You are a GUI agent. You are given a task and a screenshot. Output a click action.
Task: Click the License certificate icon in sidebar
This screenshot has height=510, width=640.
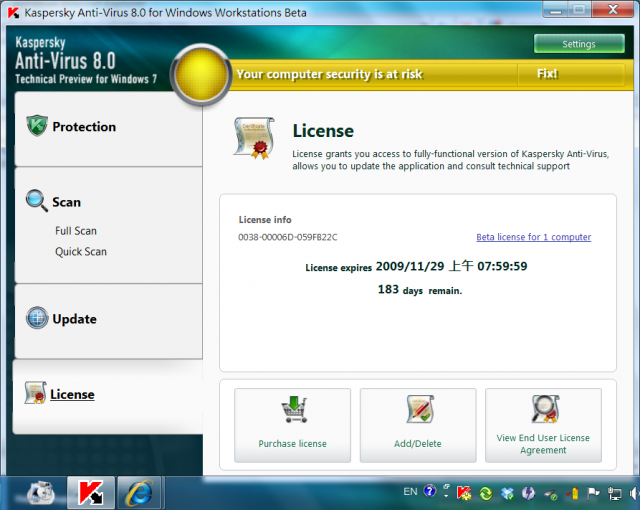pos(35,393)
